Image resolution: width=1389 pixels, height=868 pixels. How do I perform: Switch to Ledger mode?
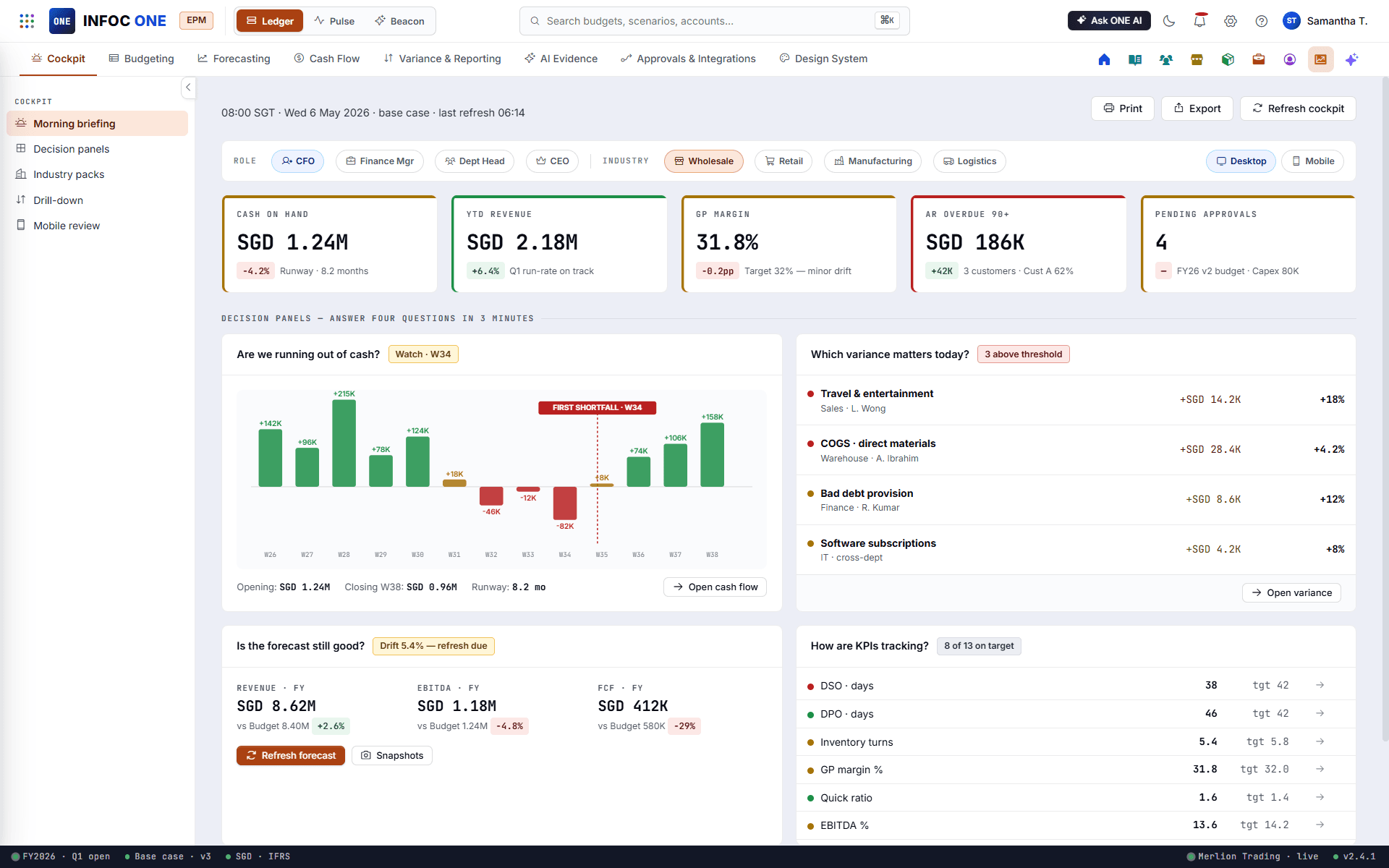pyautogui.click(x=270, y=21)
